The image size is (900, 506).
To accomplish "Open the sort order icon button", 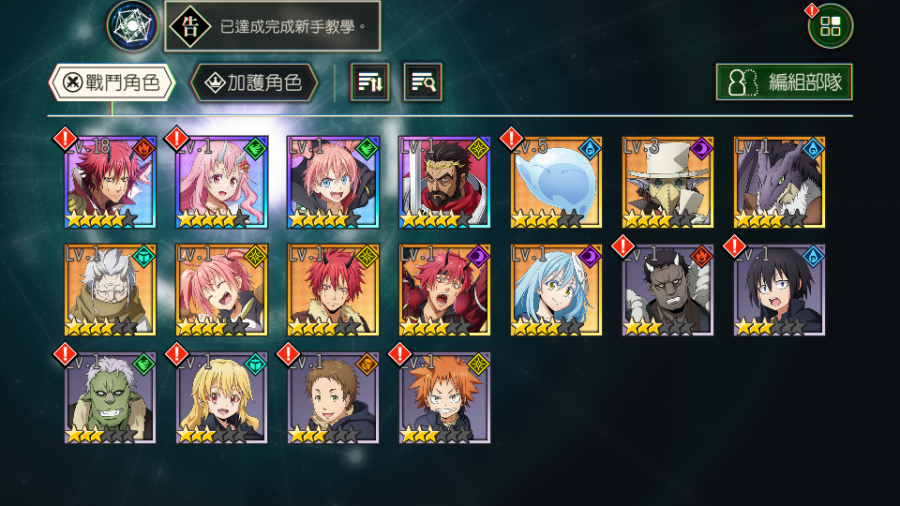I will (370, 82).
